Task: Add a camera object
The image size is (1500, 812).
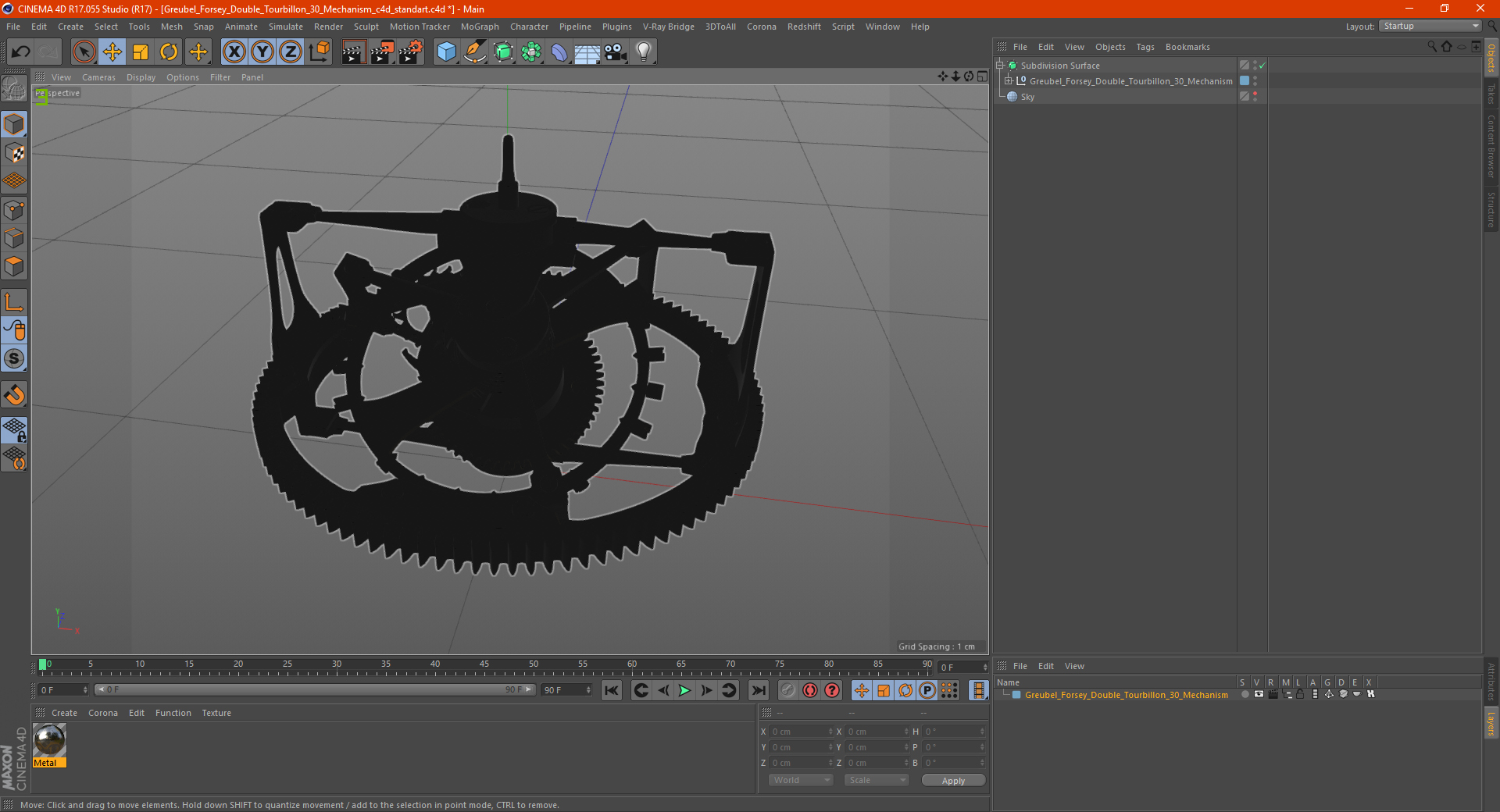Action: (616, 52)
